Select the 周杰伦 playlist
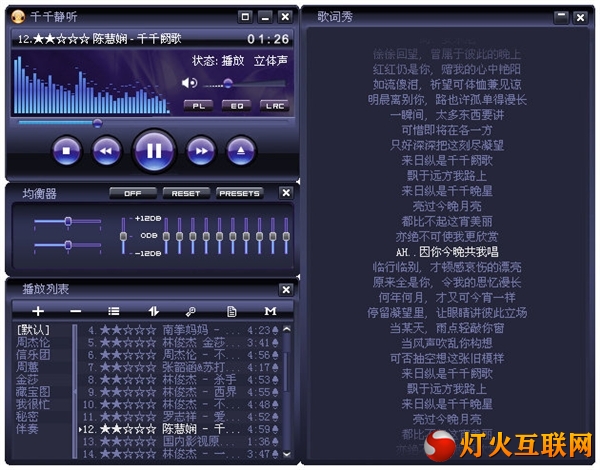600x470 pixels. click(33, 342)
